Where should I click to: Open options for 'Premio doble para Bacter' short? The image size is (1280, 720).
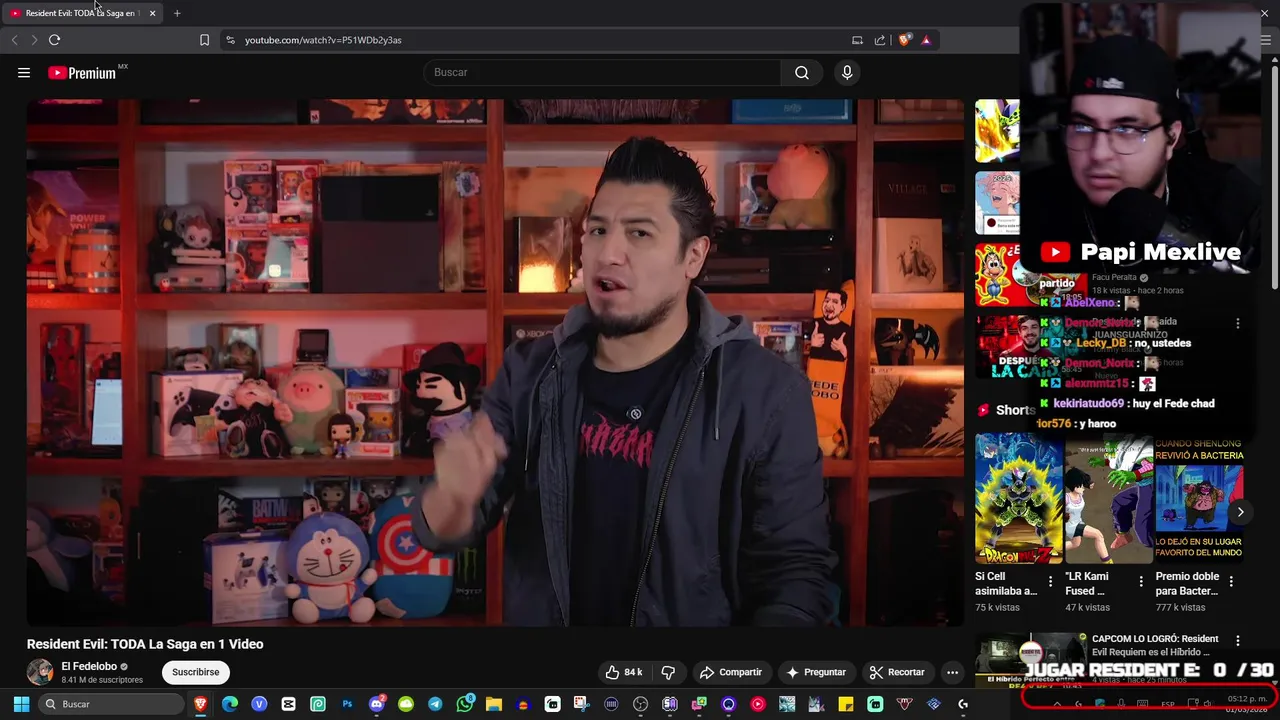(x=1231, y=581)
